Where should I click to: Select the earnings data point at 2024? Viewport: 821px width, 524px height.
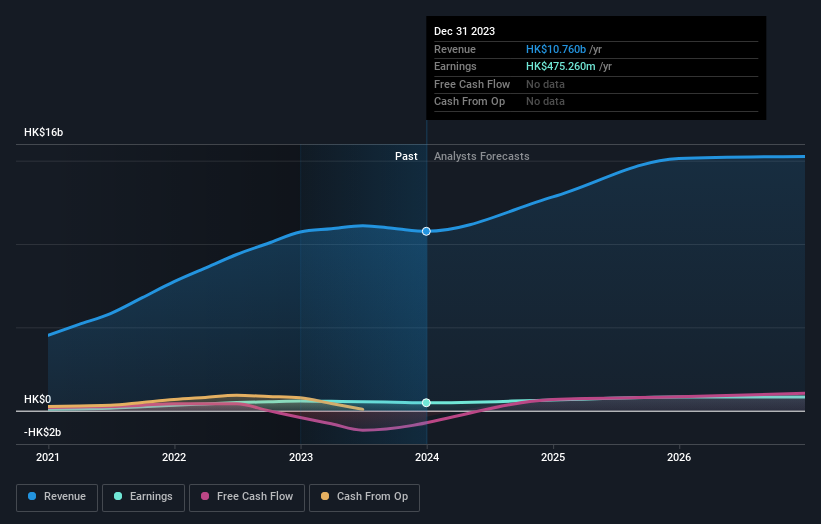[x=426, y=403]
